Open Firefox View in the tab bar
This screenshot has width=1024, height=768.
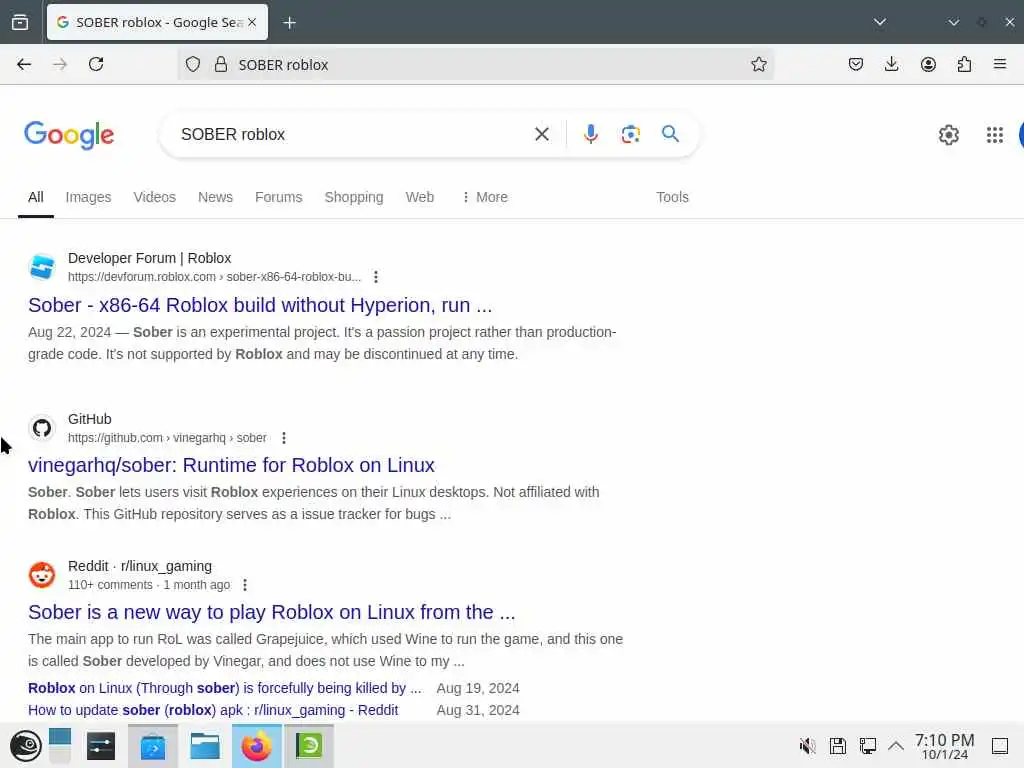20,22
